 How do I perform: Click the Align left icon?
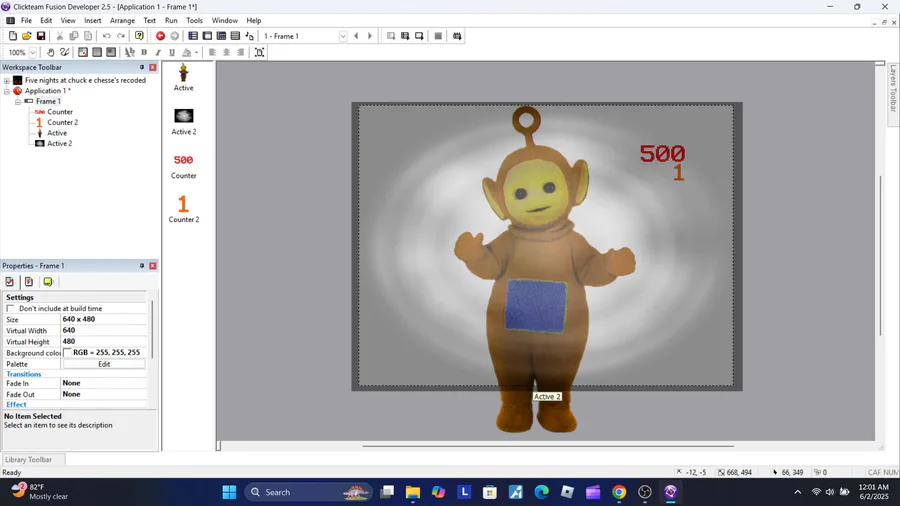pyautogui.click(x=212, y=52)
